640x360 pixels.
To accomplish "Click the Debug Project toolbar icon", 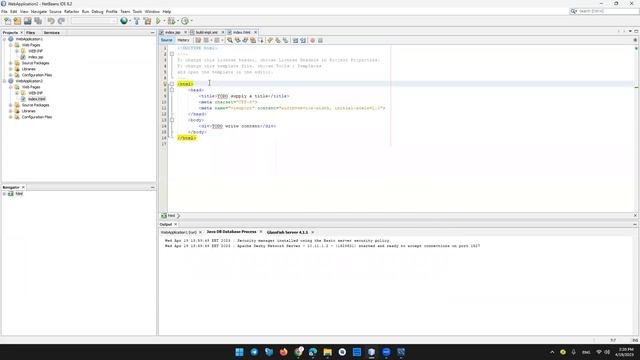I will [x=171, y=21].
